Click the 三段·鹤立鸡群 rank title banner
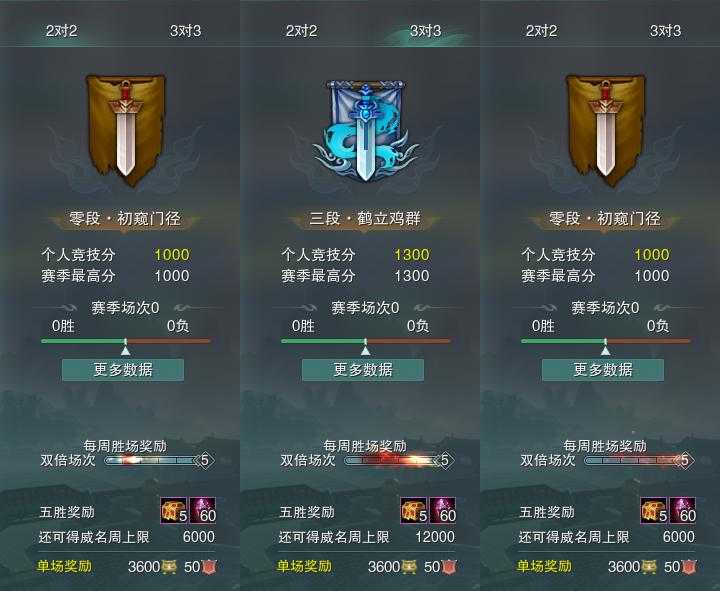720x591 pixels. pos(365,219)
